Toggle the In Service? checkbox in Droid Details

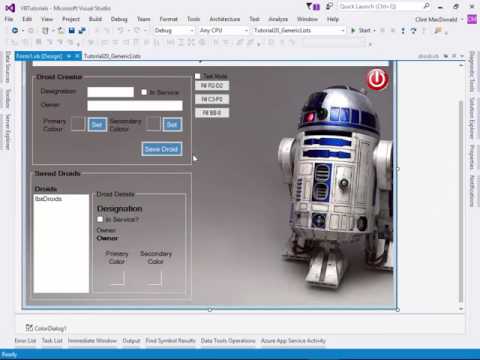pyautogui.click(x=100, y=219)
